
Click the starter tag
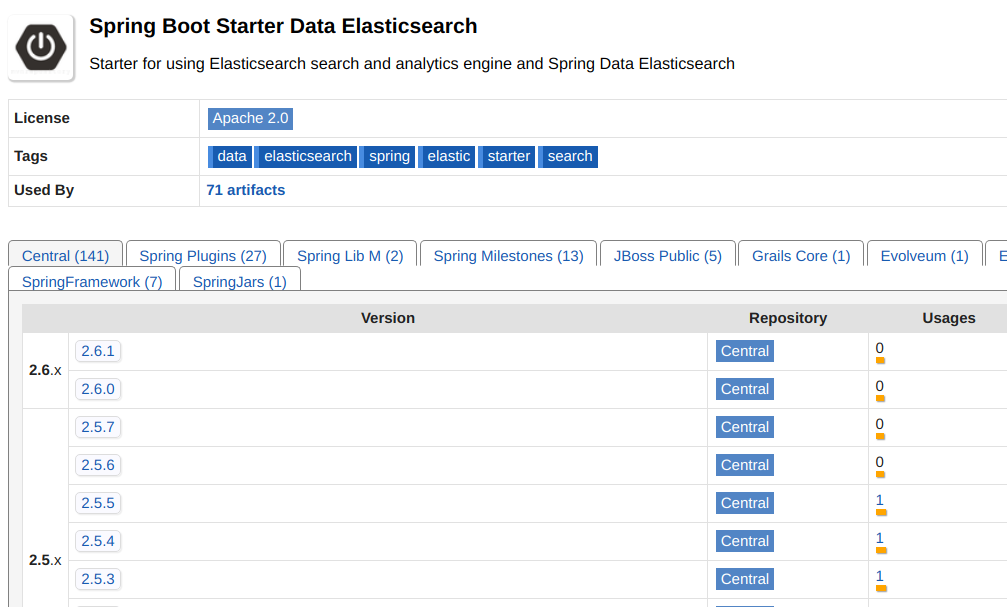click(508, 156)
